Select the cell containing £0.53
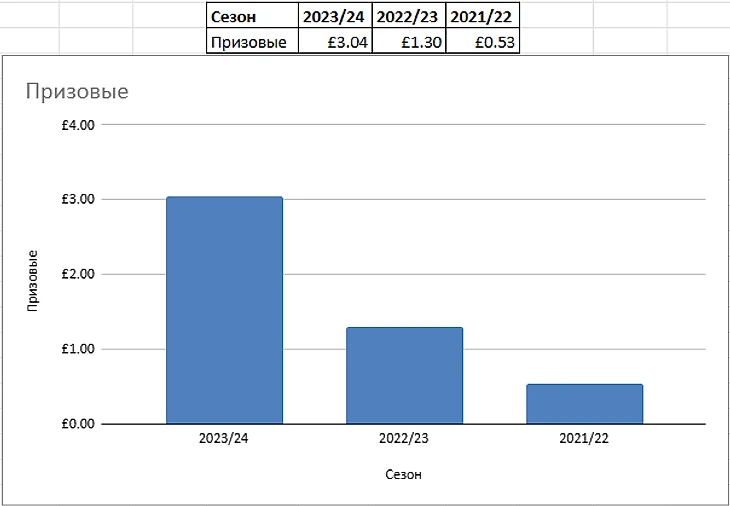 point(482,42)
